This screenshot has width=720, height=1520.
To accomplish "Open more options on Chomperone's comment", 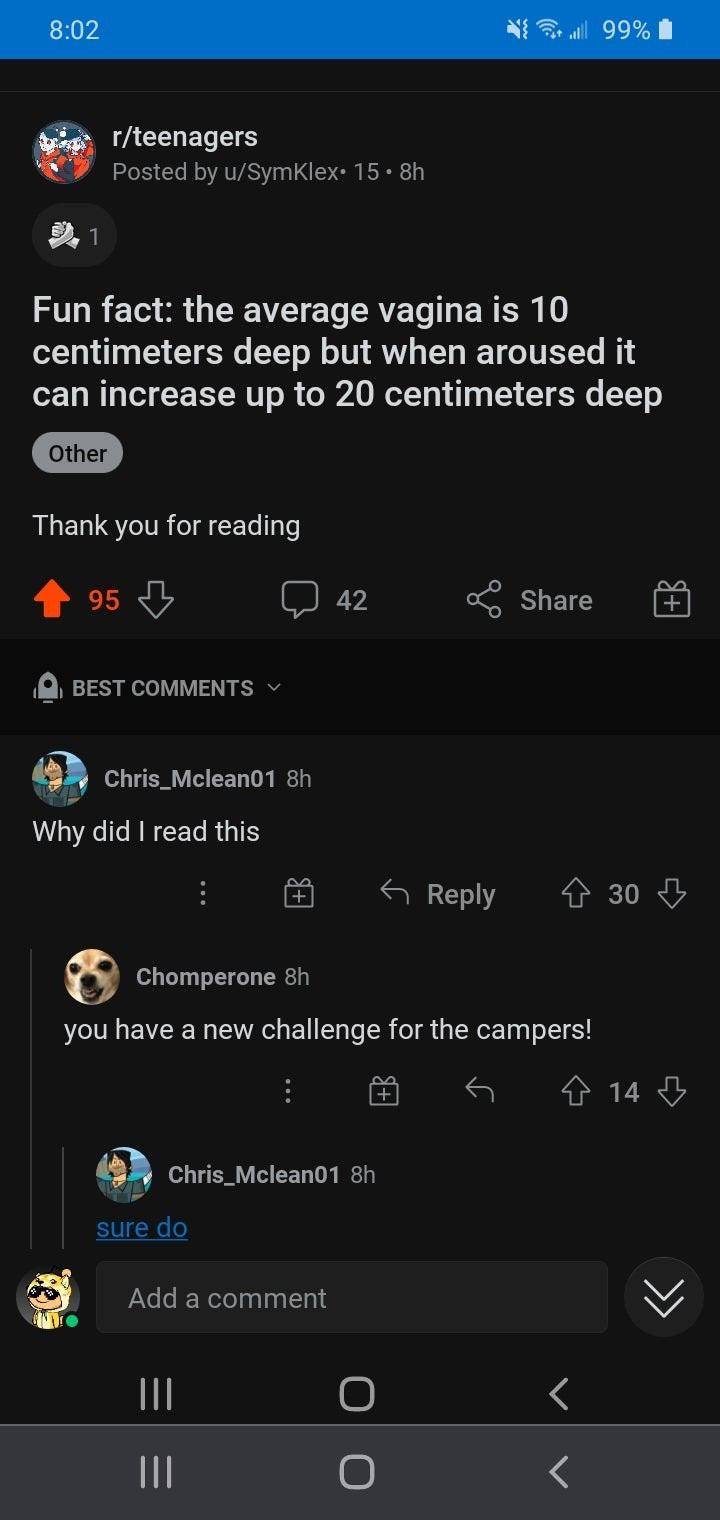I will click(x=288, y=1091).
